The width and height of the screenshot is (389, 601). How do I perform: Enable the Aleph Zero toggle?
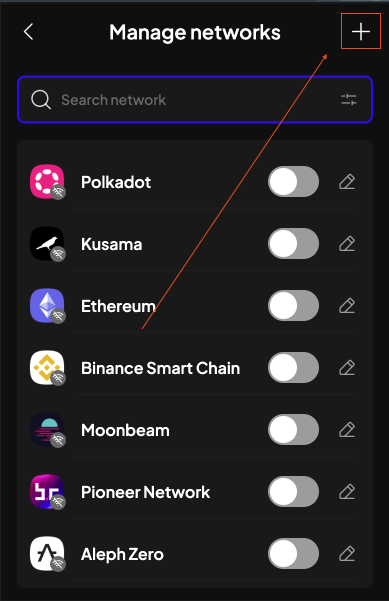293,554
